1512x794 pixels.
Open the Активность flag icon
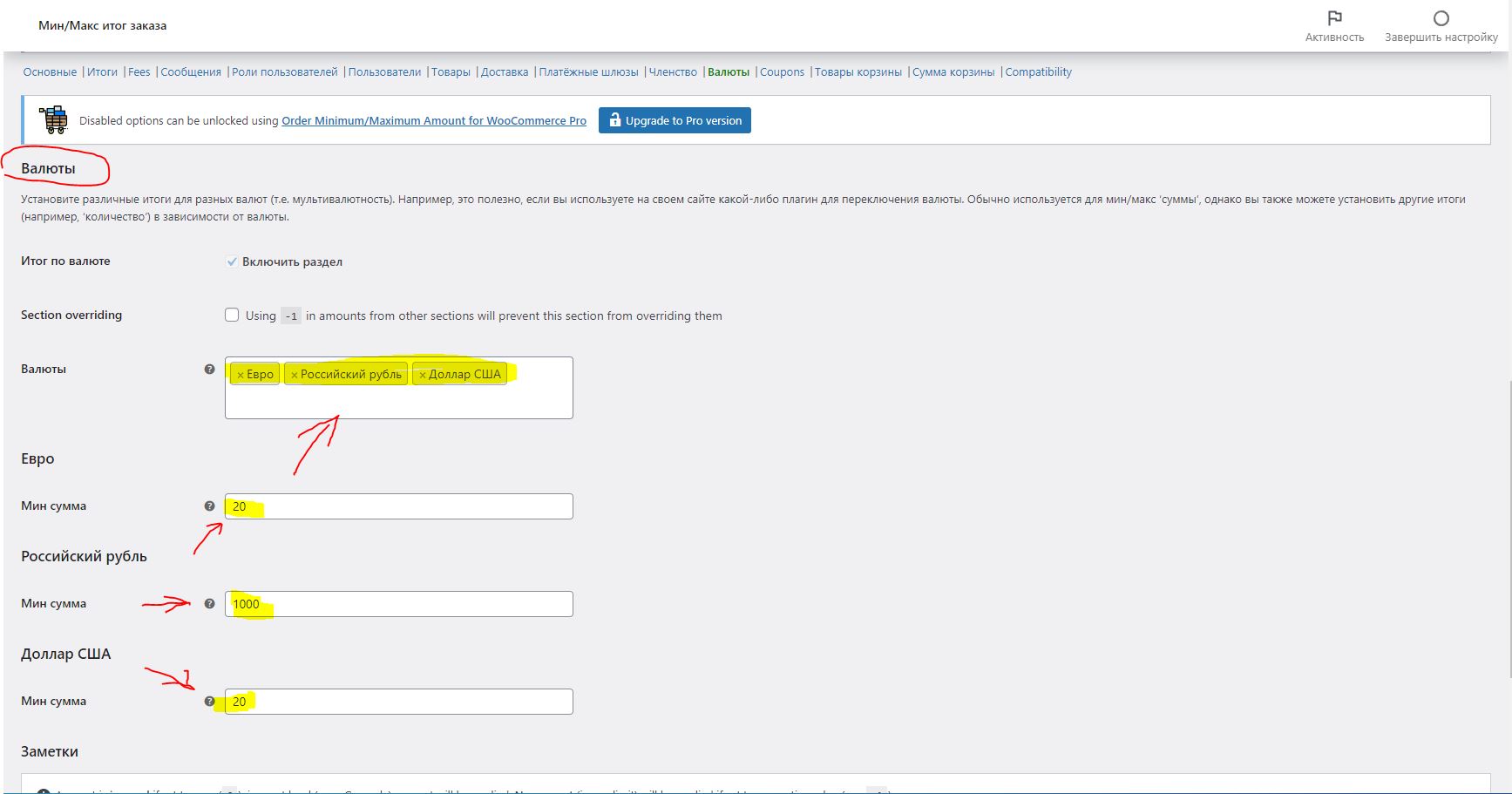tap(1334, 18)
